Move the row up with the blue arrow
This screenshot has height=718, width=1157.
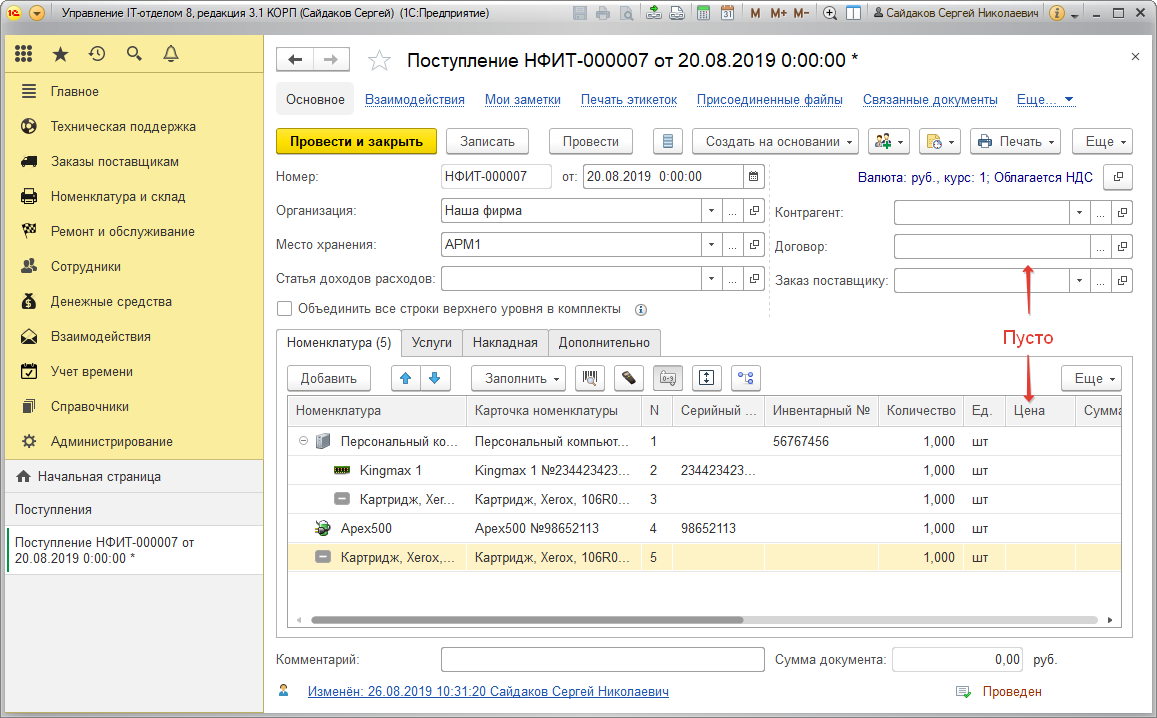click(x=405, y=378)
